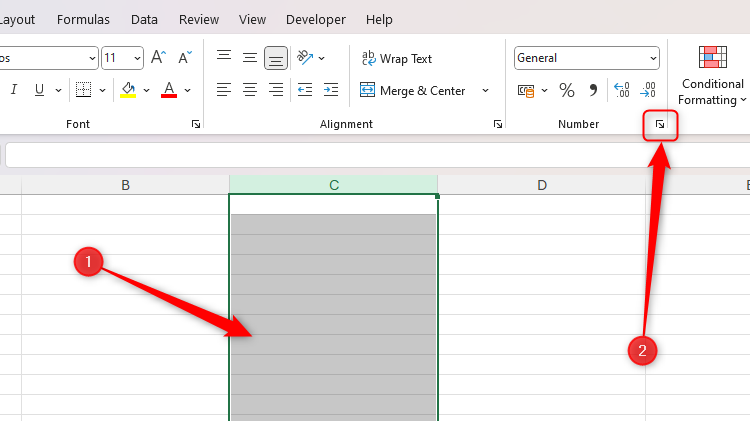This screenshot has height=421, width=750.
Task: Apply italic formatting
Action: [14, 89]
